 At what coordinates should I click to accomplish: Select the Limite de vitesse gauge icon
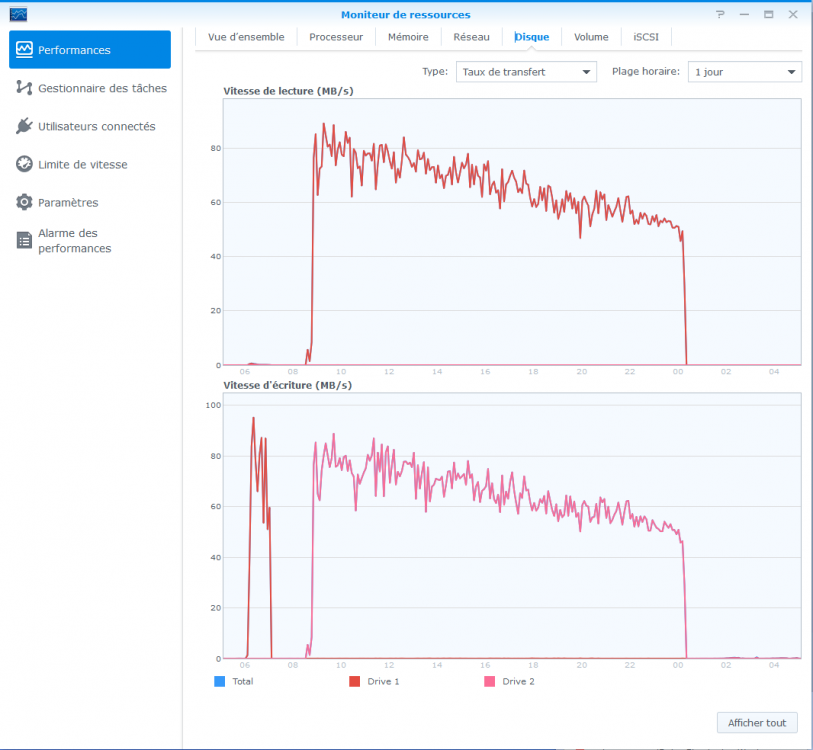point(25,164)
